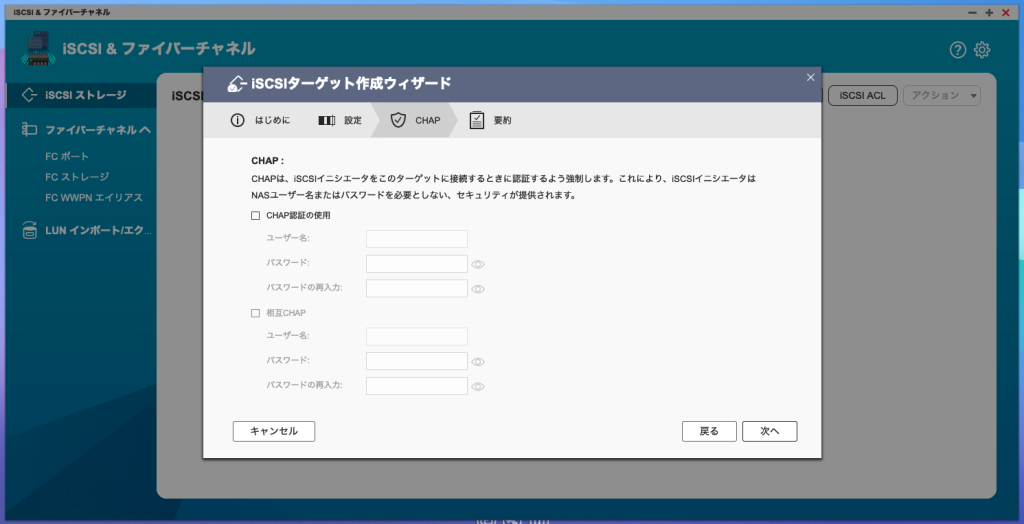Click the CHAP shield icon in wizard steps

tap(398, 120)
